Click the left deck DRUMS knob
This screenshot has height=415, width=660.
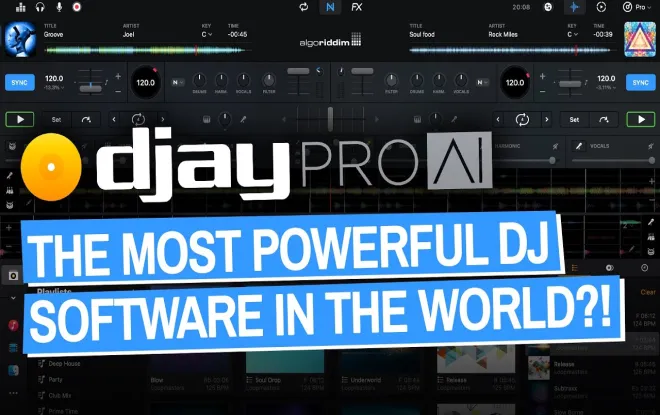(199, 80)
